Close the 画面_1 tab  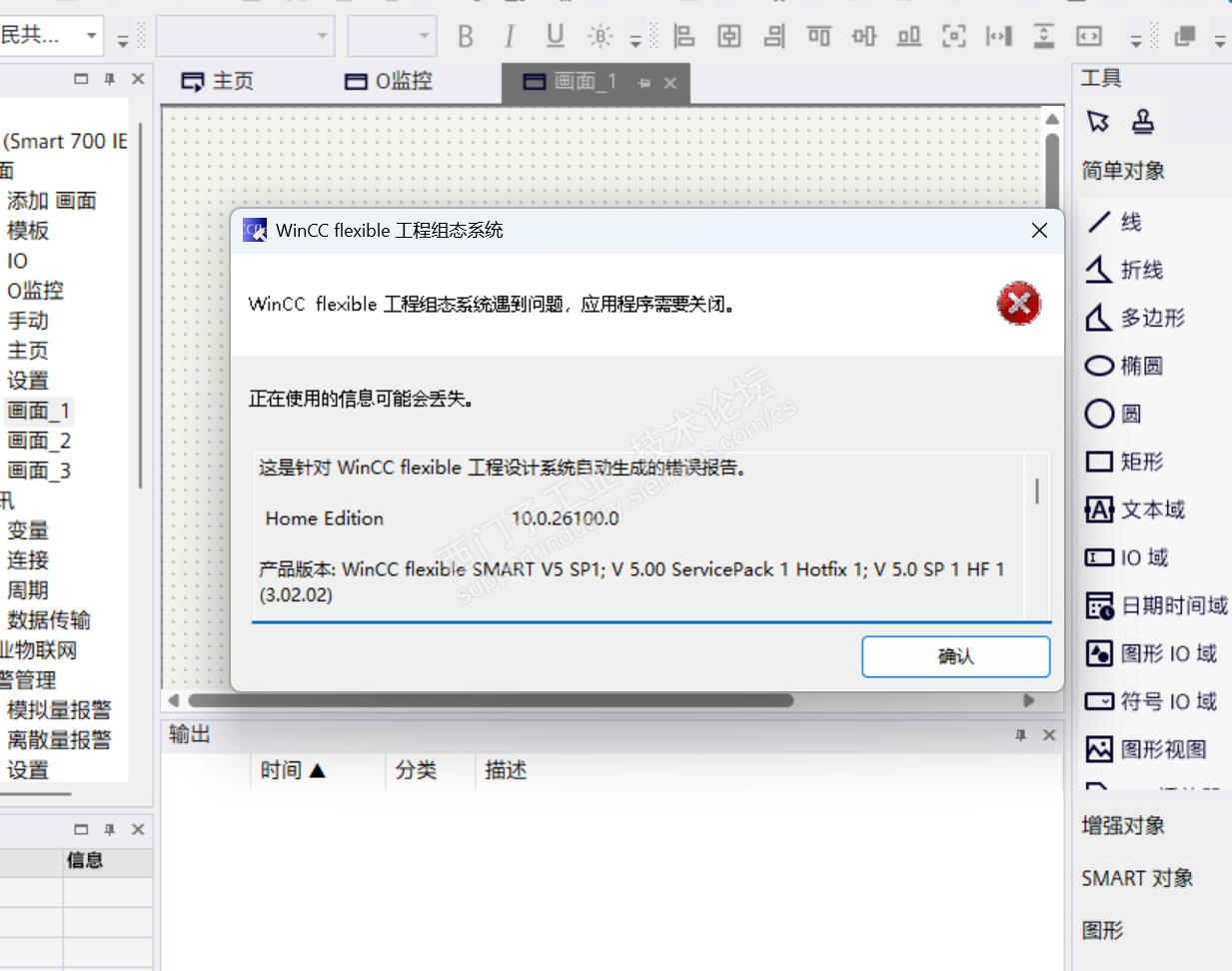tap(670, 83)
